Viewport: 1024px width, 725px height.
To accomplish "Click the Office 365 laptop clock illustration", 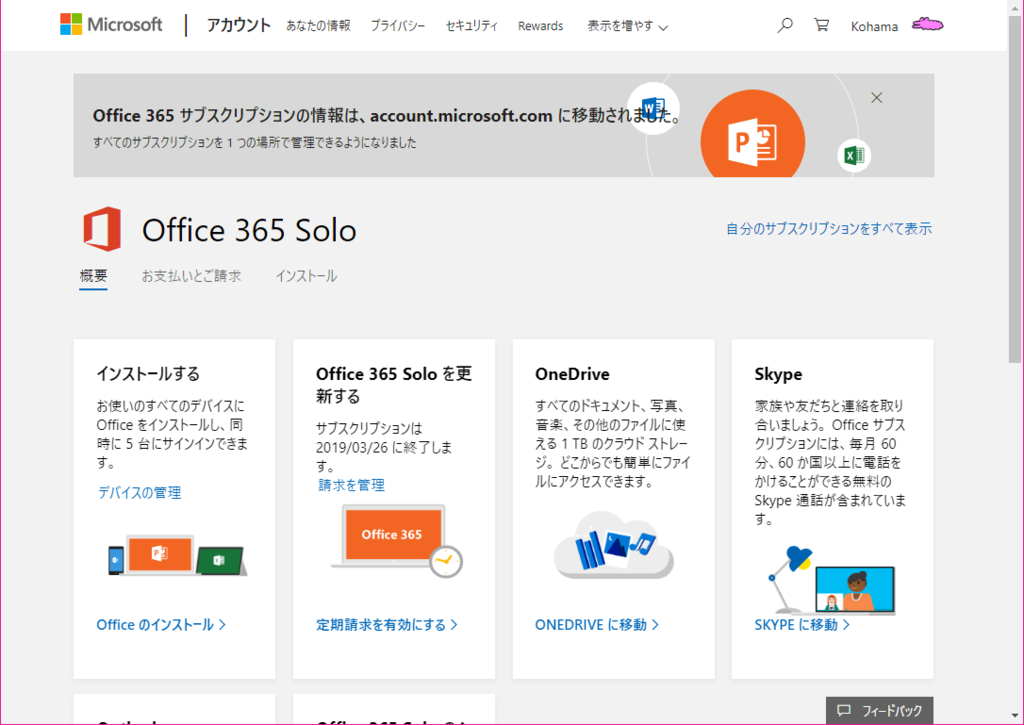I will [x=397, y=541].
